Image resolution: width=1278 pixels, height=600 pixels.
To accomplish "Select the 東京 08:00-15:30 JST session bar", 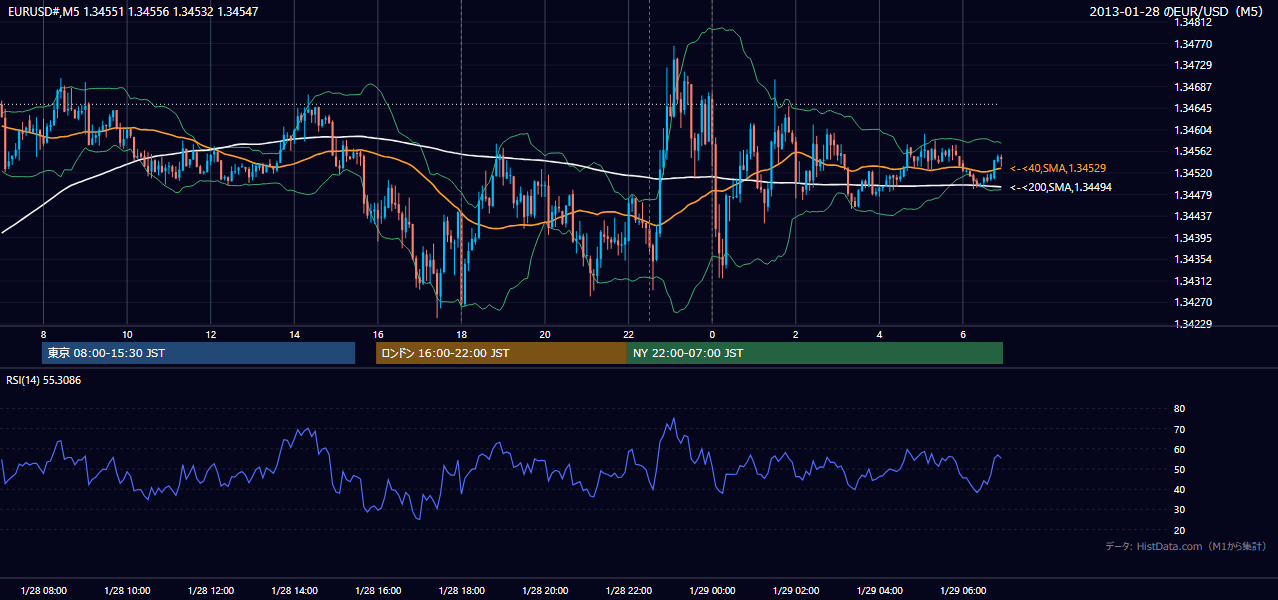I will click(x=198, y=353).
